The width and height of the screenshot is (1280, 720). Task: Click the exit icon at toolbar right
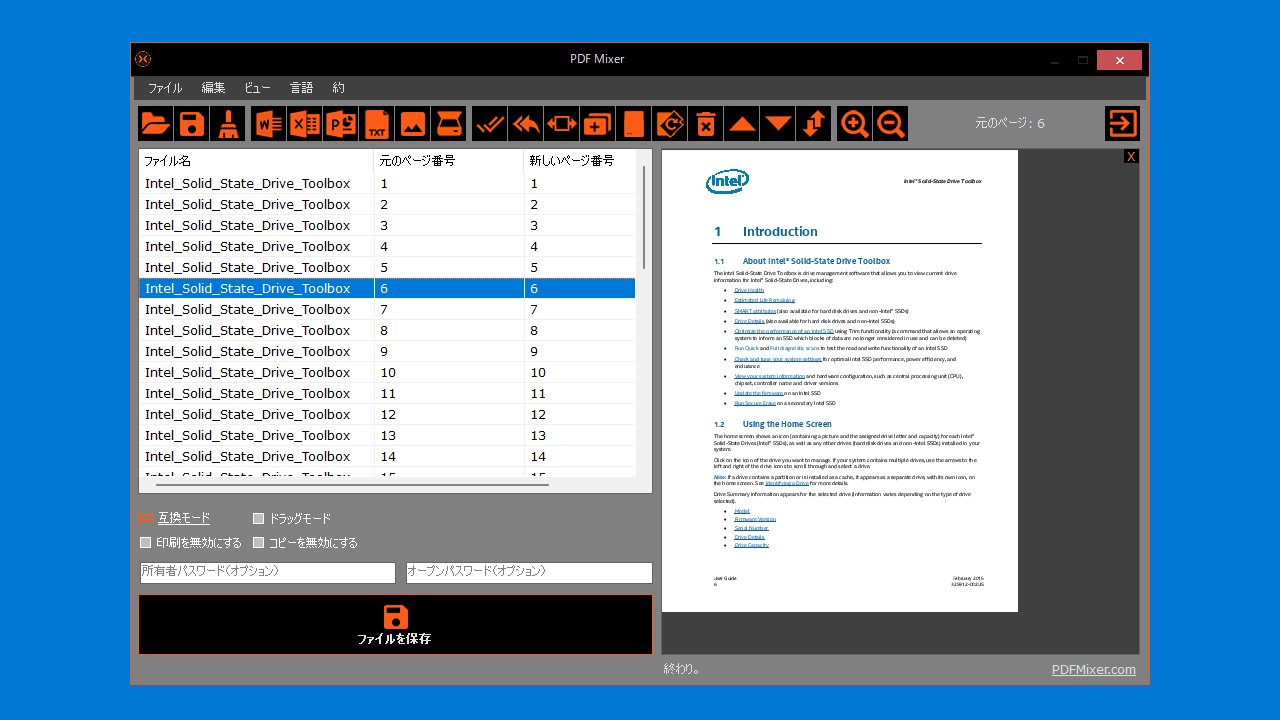1122,124
